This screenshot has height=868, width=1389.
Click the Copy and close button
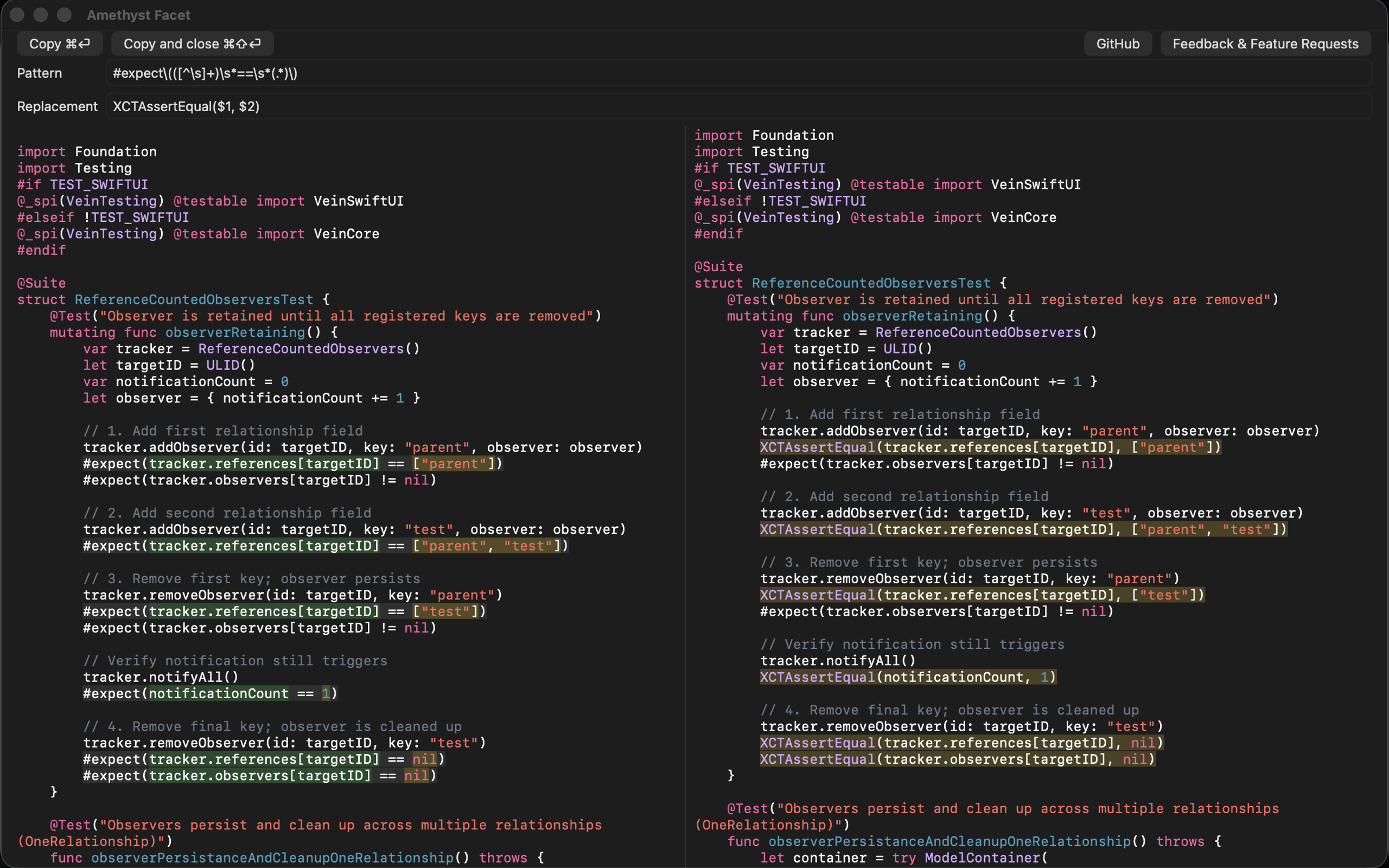click(192, 43)
